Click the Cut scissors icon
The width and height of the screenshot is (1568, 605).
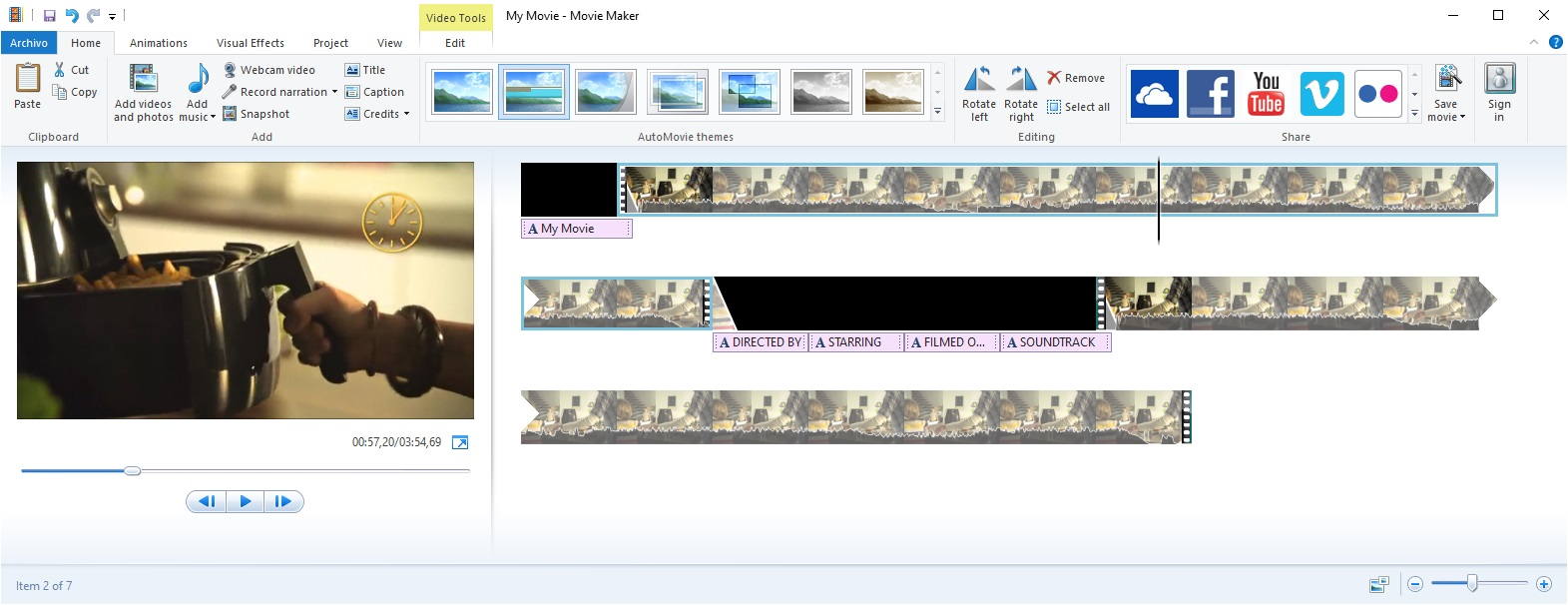[x=59, y=70]
